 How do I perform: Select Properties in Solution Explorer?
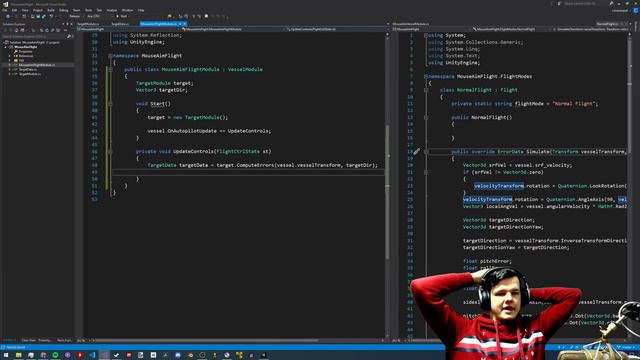(25, 51)
